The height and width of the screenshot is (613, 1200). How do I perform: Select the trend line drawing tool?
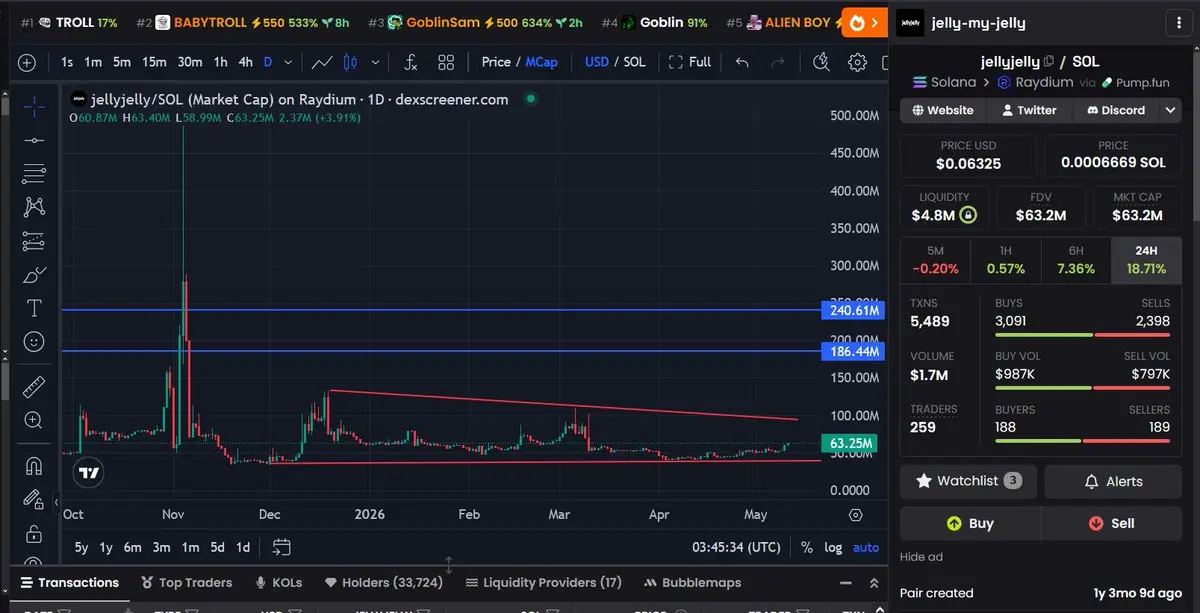coord(34,141)
